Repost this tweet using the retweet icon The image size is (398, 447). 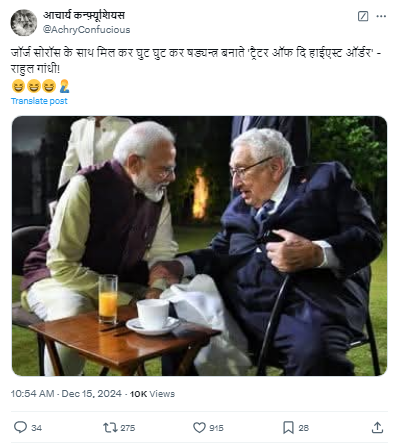coord(109,427)
